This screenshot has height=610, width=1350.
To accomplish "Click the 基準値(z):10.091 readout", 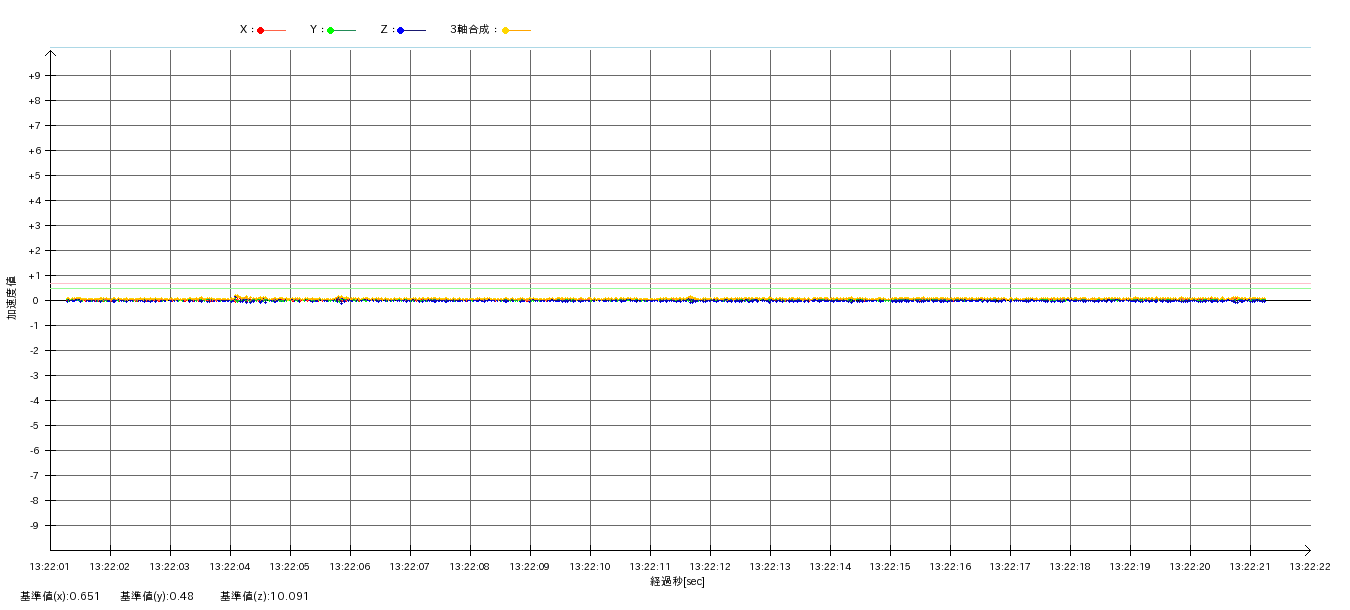I will coord(265,596).
